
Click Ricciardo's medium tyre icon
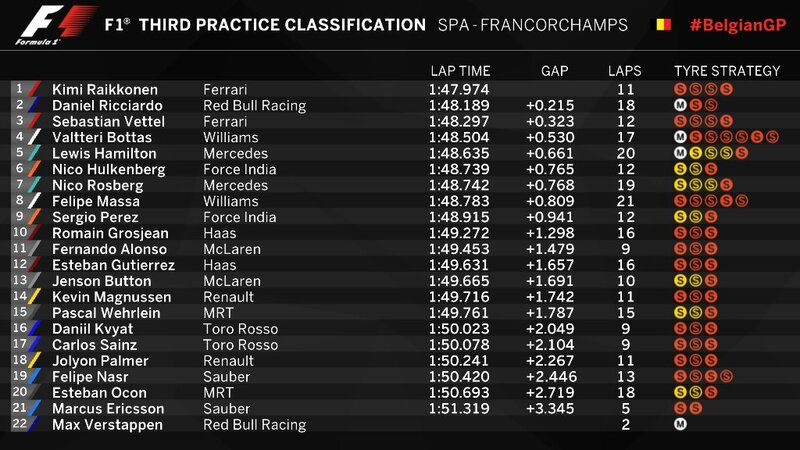coord(680,106)
